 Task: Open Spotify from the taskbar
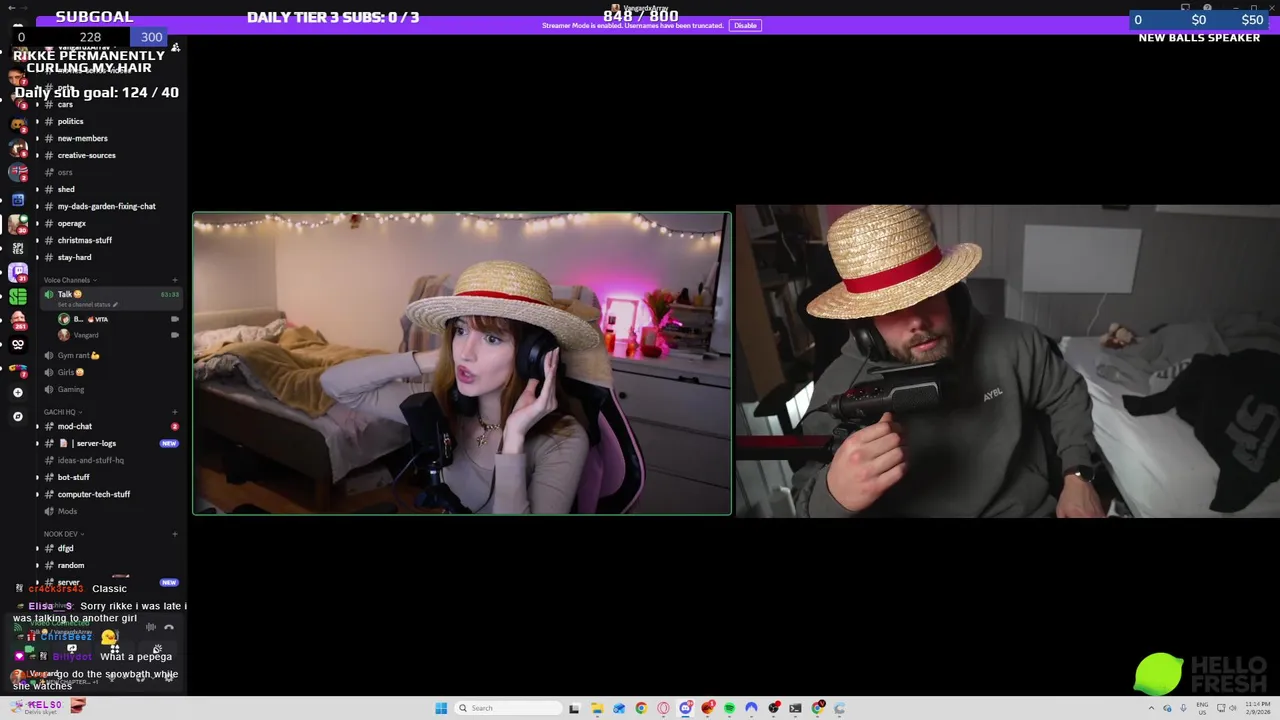coord(729,708)
